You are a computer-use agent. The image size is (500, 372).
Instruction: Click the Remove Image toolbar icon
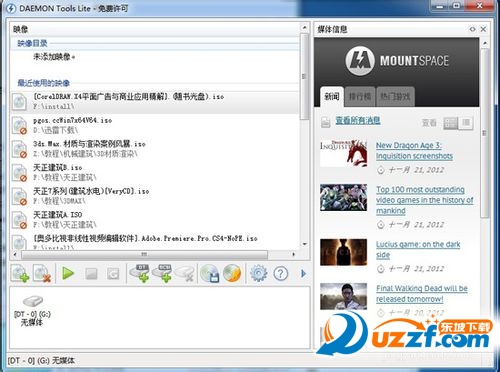pos(42,273)
